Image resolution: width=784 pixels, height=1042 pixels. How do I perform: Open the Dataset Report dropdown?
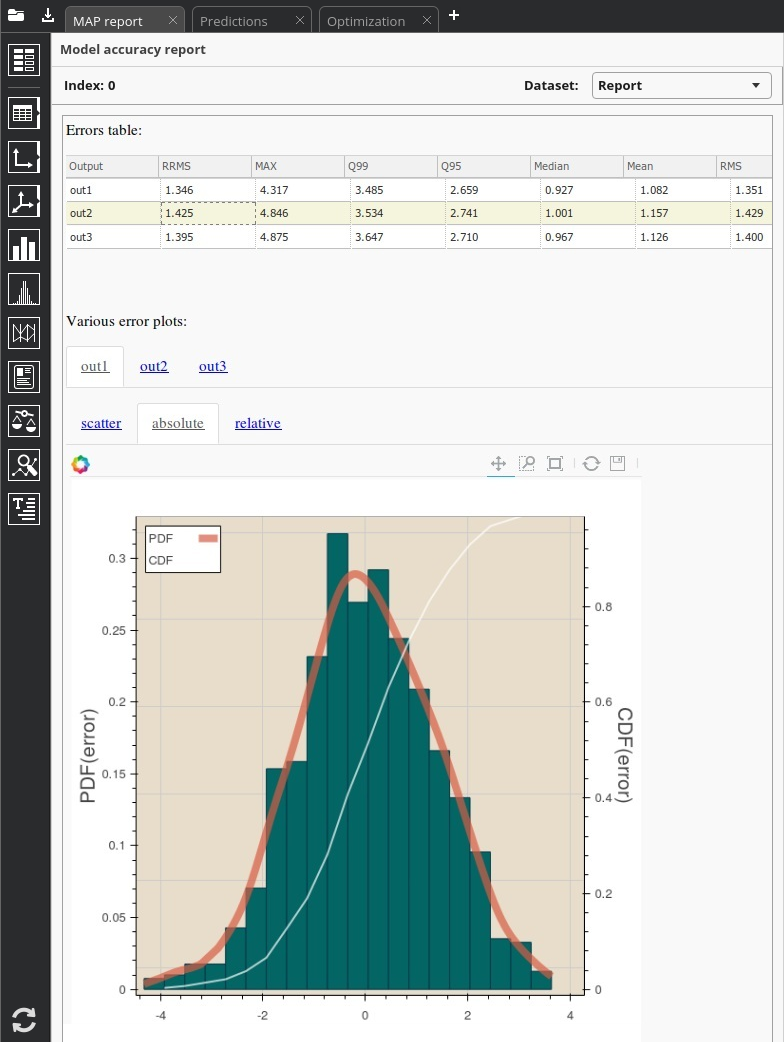coord(682,85)
